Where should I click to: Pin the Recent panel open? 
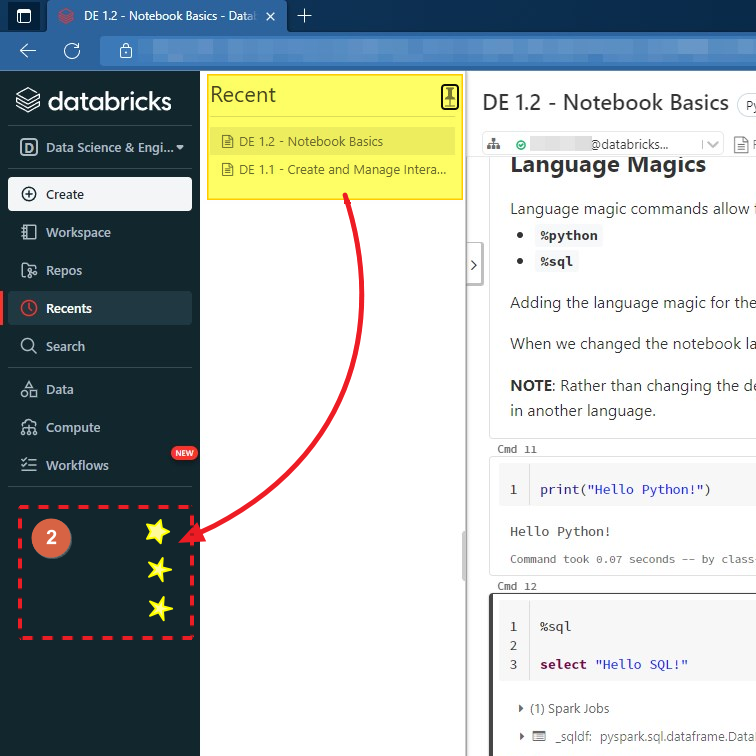point(450,96)
